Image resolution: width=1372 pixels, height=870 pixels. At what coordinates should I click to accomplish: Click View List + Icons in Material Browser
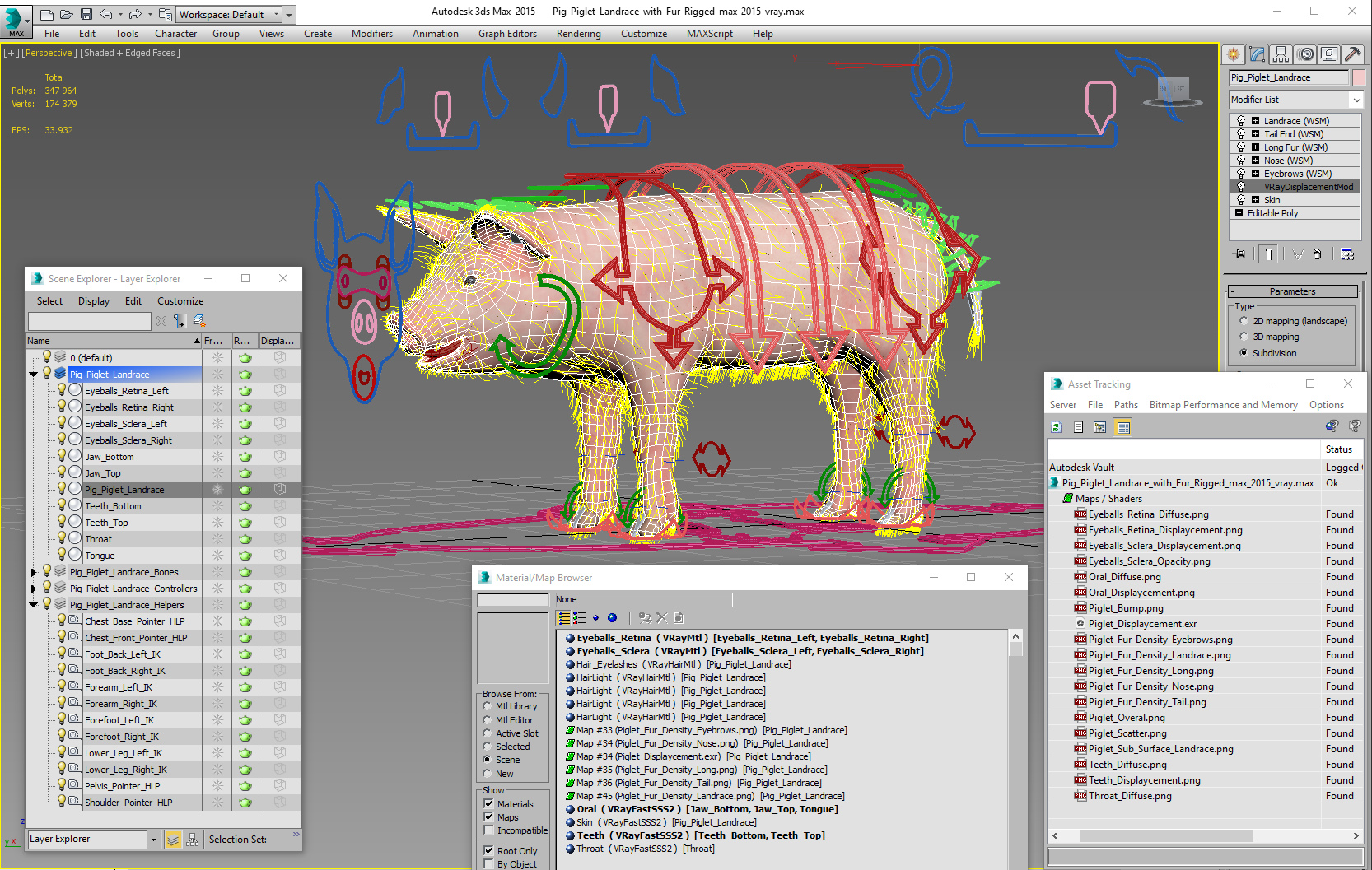580,618
